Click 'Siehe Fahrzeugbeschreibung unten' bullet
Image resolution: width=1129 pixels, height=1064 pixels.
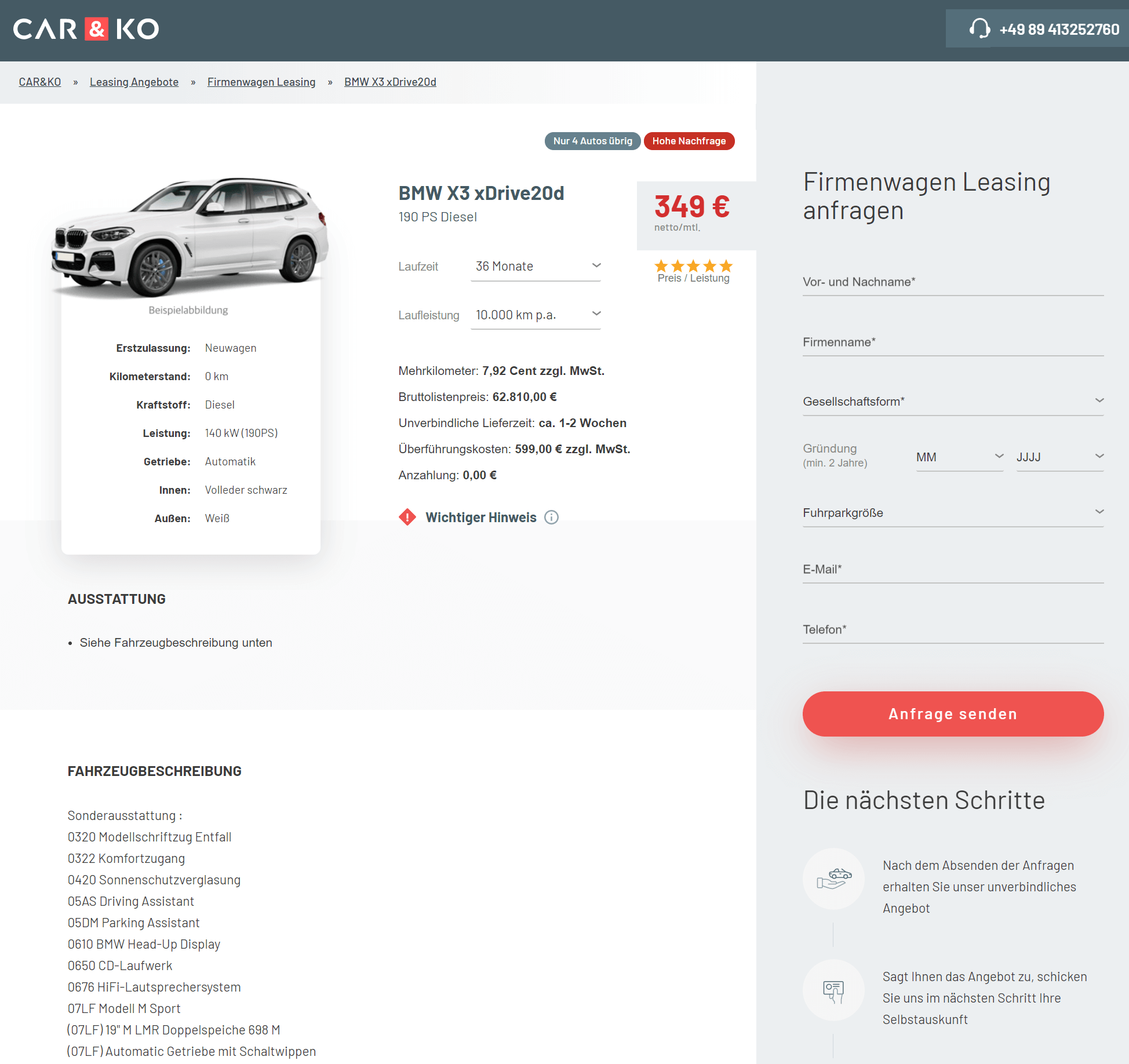(x=176, y=643)
